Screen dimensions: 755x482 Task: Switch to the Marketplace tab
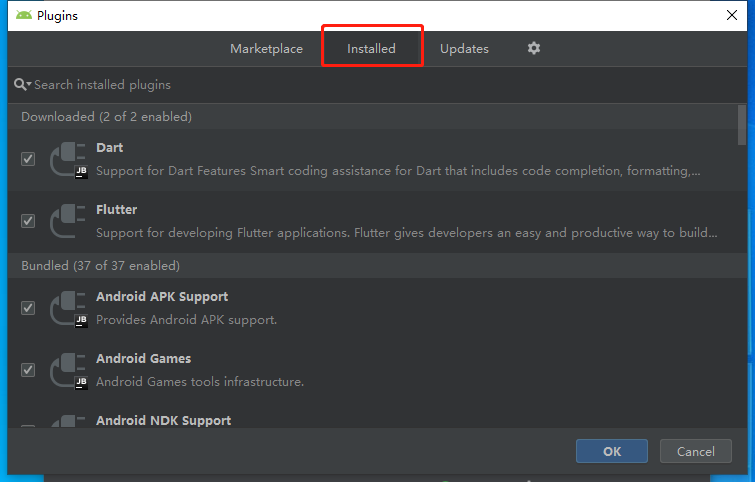coord(266,49)
